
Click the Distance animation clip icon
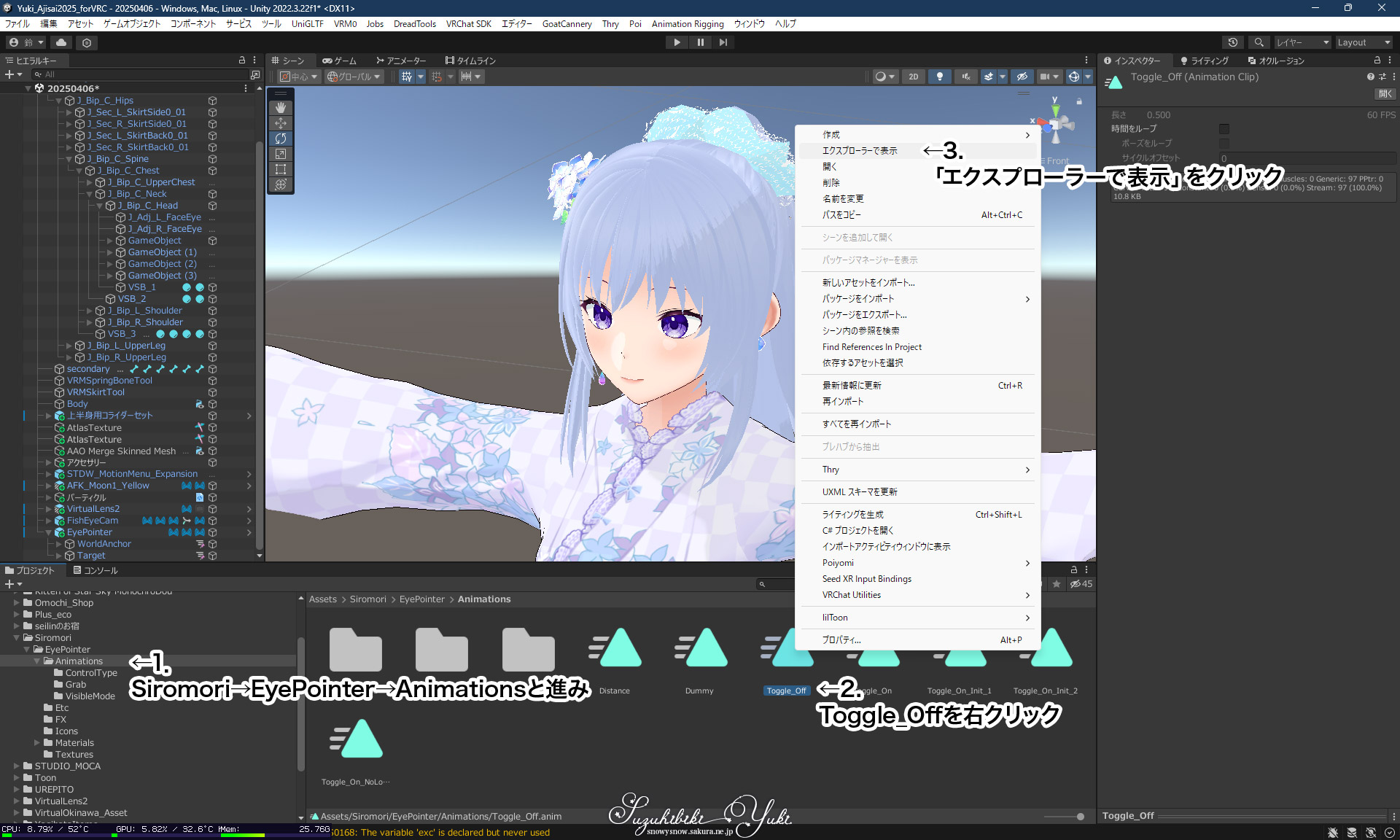point(615,647)
